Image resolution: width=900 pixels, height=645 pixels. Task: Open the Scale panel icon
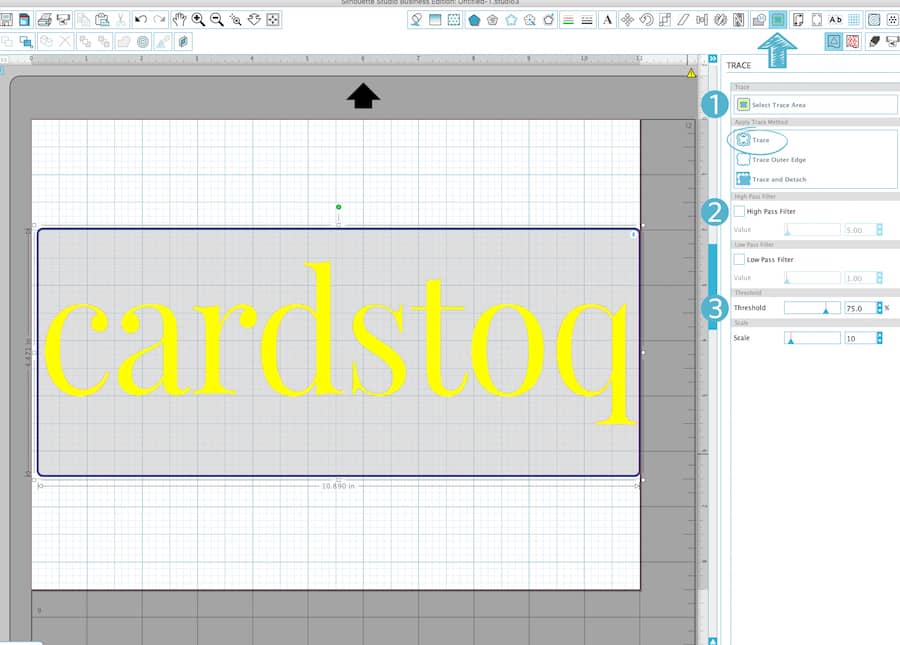(x=665, y=20)
